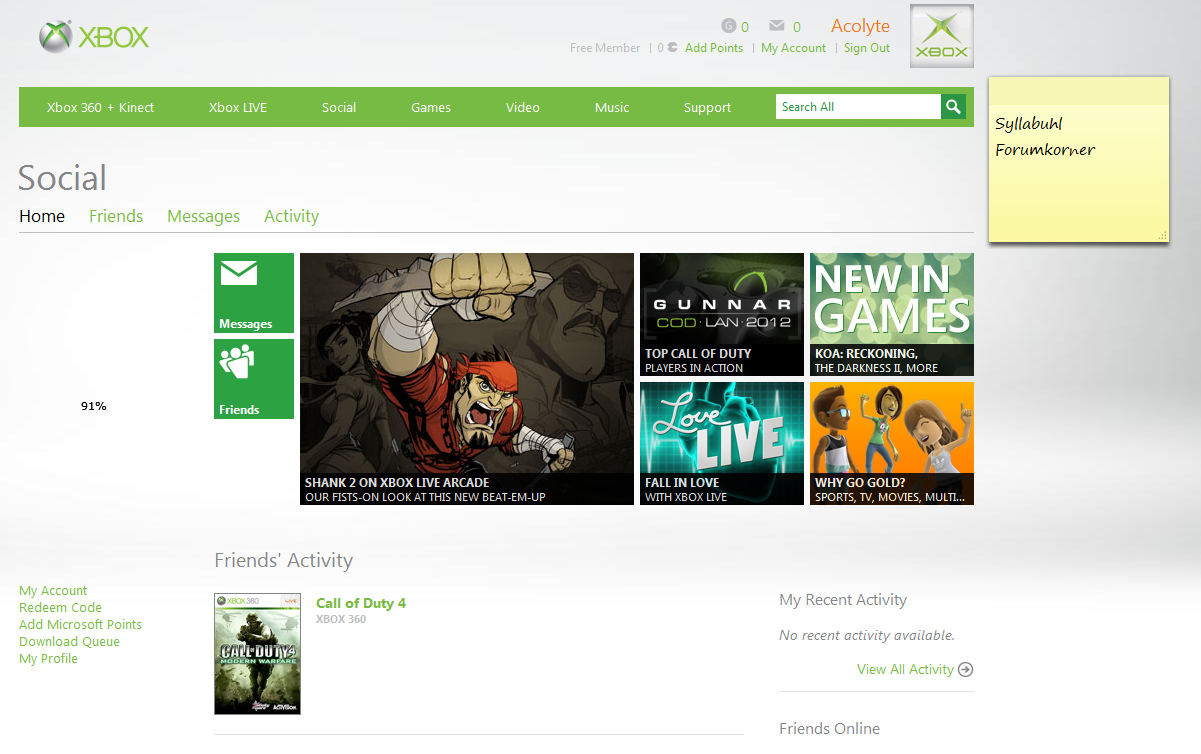Image resolution: width=1201 pixels, height=754 pixels.
Task: Click the yellow sticky note
Action: pos(1079,160)
